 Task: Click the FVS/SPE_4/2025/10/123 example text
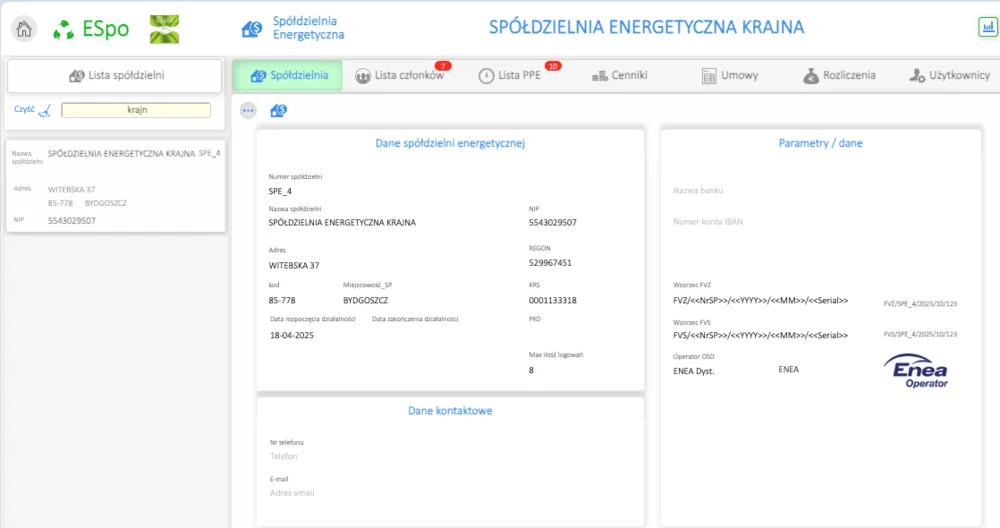920,334
